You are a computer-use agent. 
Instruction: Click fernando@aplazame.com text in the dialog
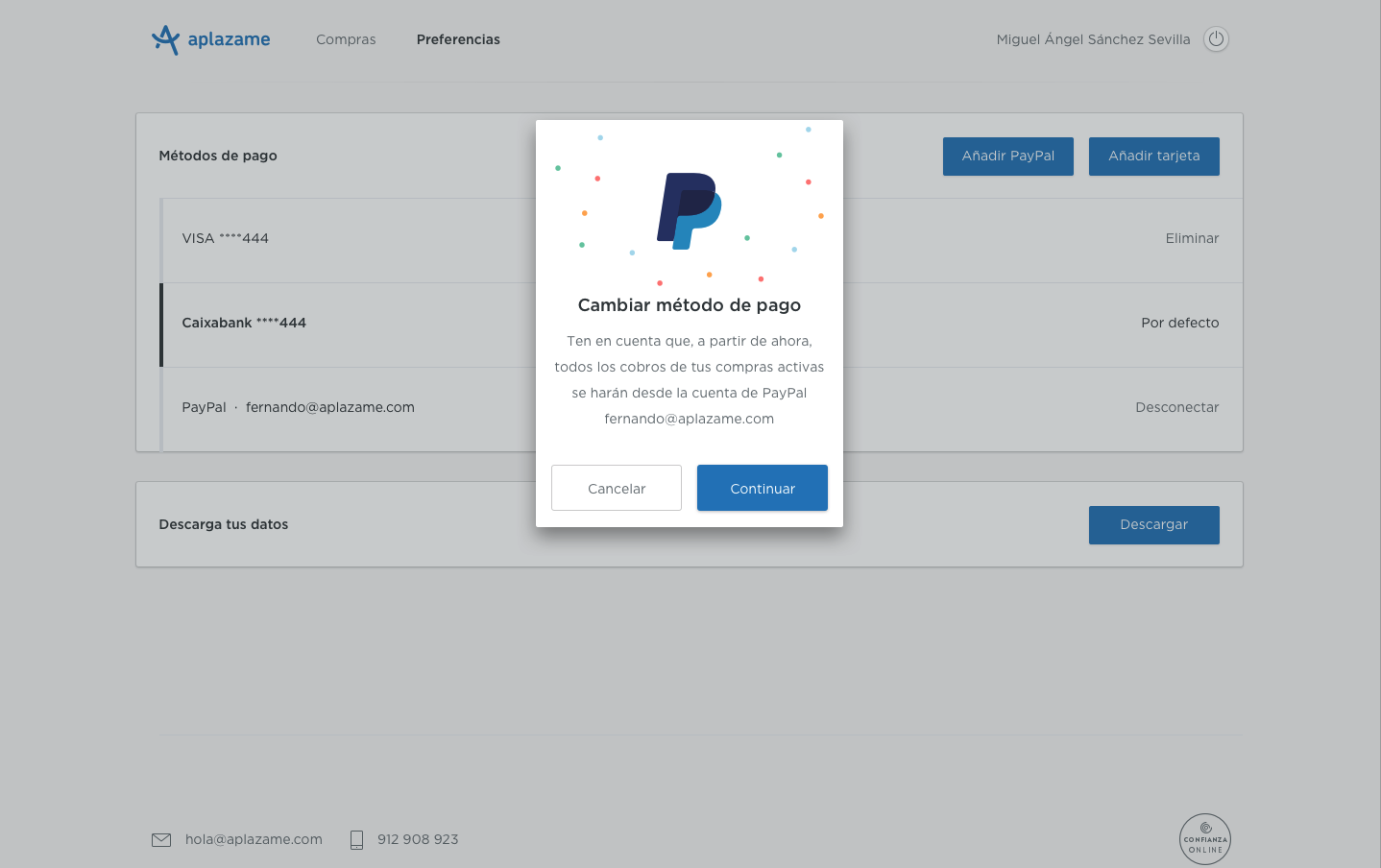[x=690, y=419]
